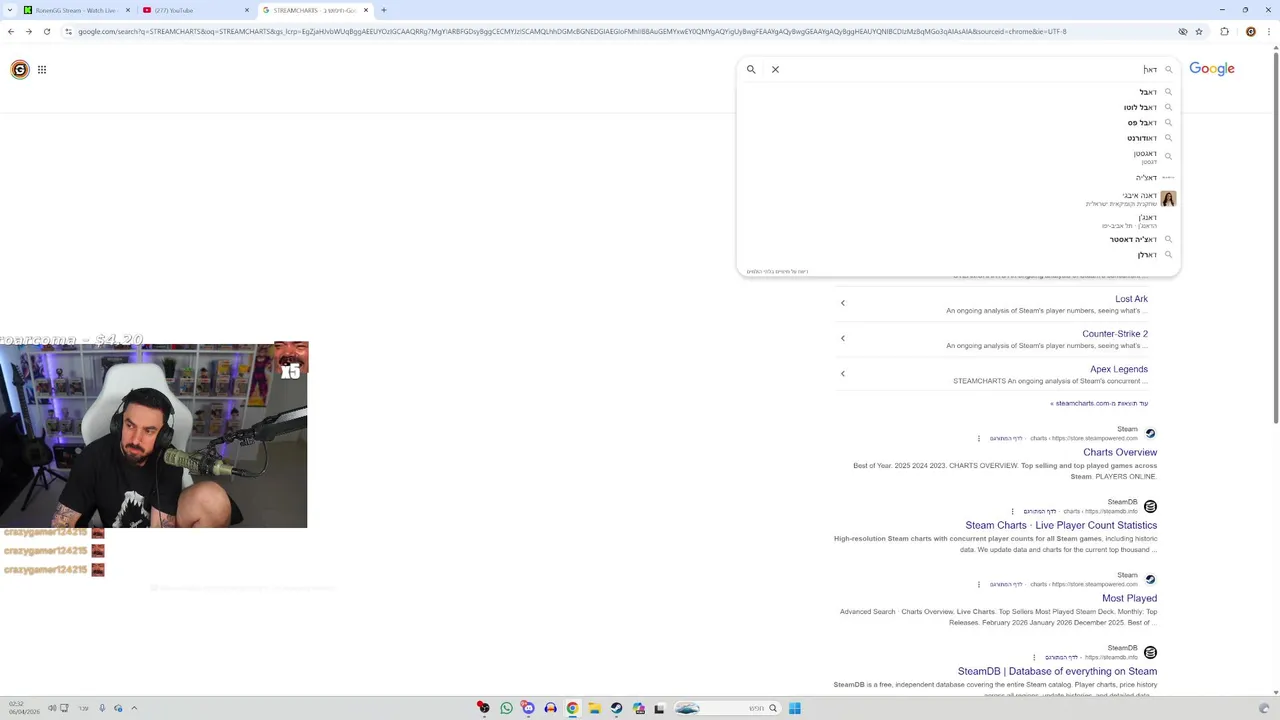Select the 'דארלן' suggestion
Viewport: 1280px width, 720px height.
(1147, 255)
